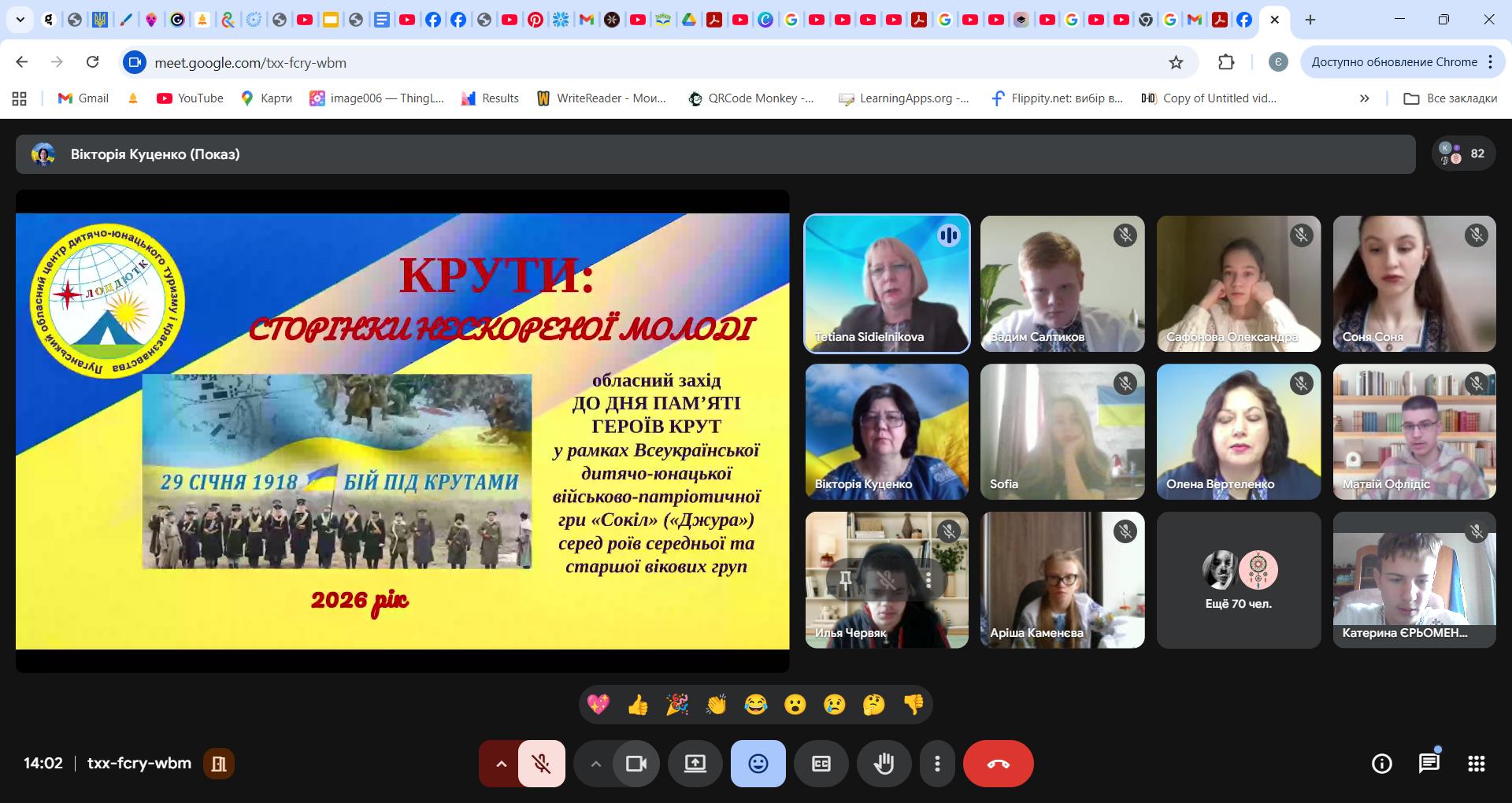Raise hand in the meeting
The width and height of the screenshot is (1512, 803).
coord(884,764)
